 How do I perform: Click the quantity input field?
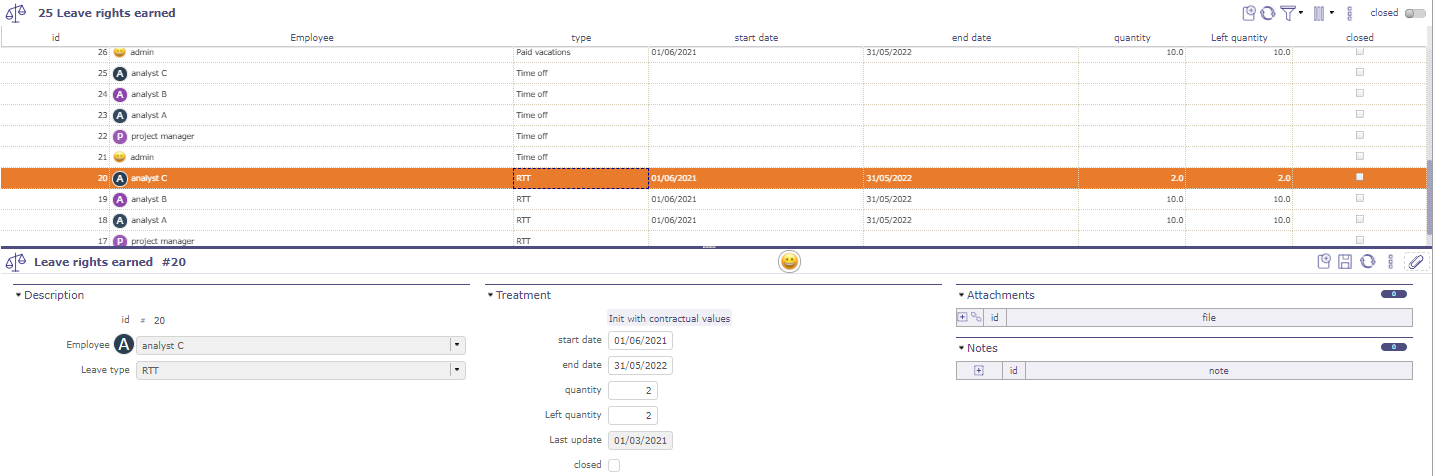pyautogui.click(x=632, y=390)
